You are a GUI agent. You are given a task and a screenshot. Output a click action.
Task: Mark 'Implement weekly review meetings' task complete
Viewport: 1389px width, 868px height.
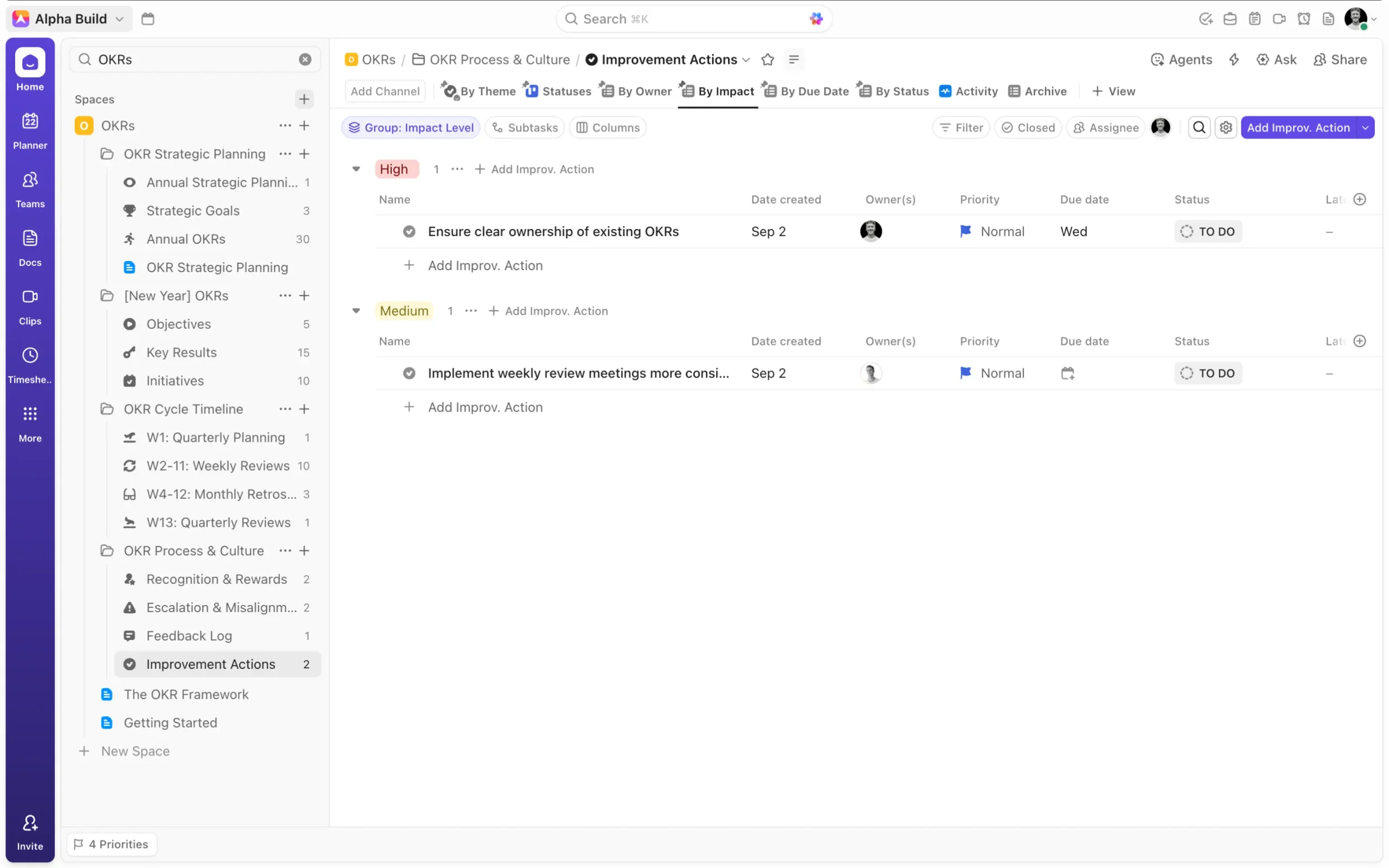409,373
